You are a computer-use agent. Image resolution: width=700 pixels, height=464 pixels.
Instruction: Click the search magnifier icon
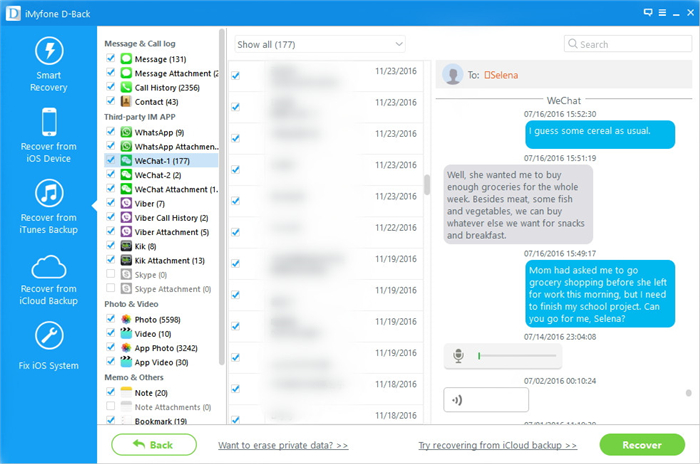[572, 44]
